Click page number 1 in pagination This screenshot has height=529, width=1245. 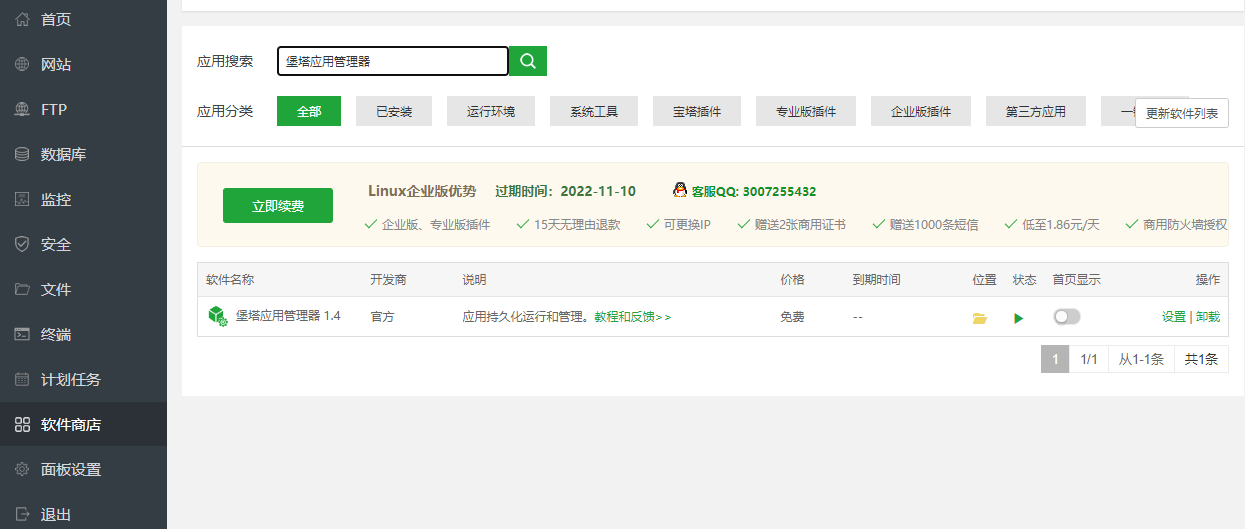[1055, 359]
